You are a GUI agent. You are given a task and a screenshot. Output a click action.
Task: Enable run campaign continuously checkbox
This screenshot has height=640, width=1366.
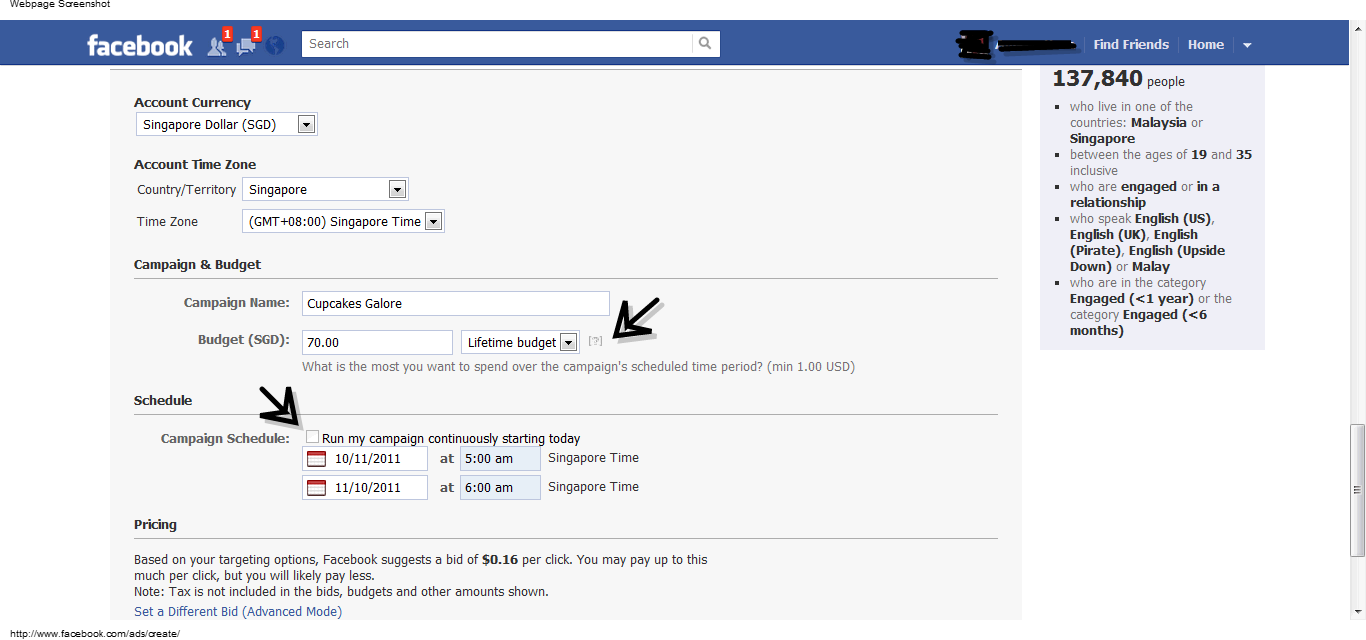pyautogui.click(x=313, y=437)
